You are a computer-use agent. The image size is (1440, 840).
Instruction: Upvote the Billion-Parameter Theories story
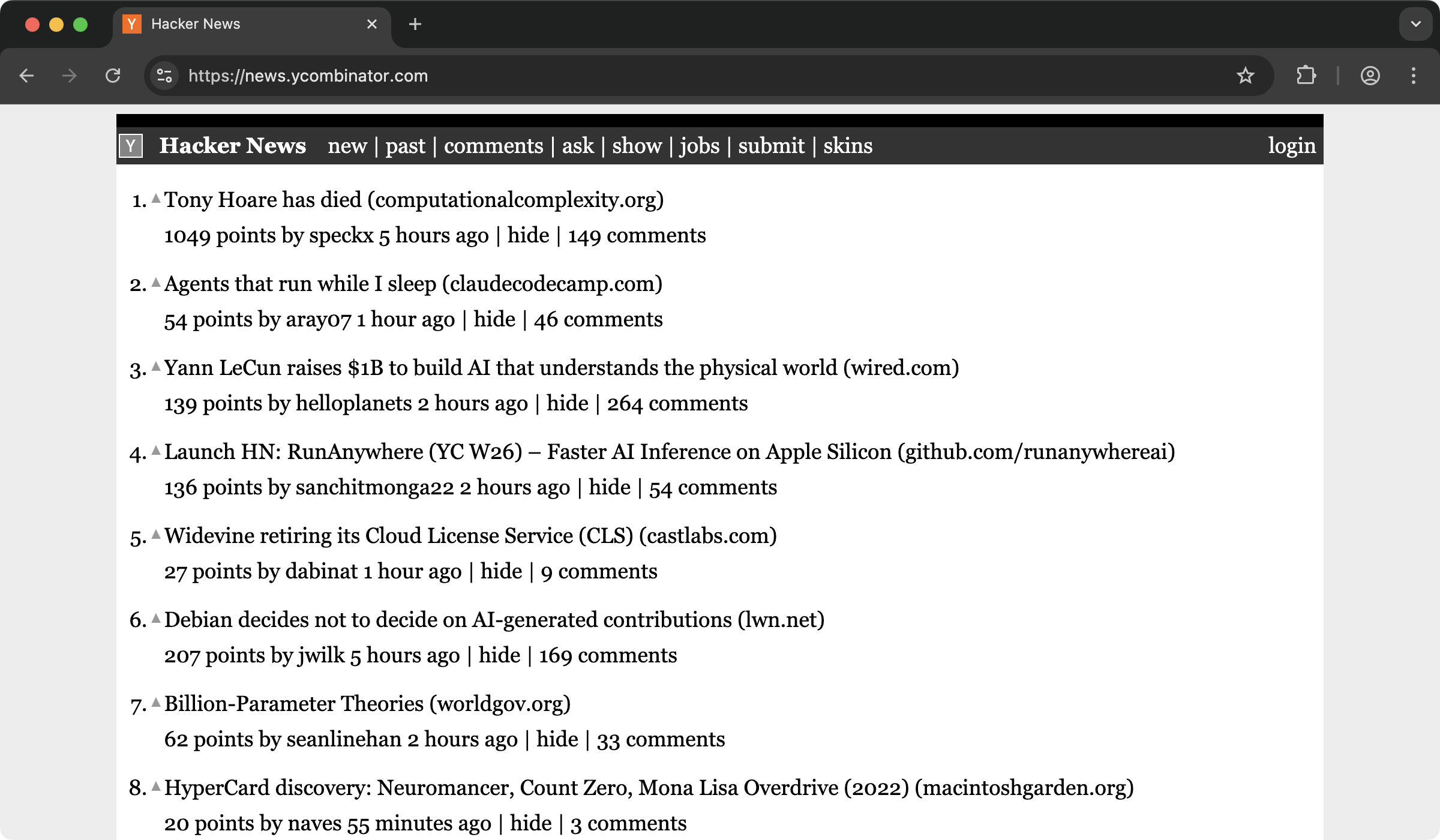click(x=156, y=702)
